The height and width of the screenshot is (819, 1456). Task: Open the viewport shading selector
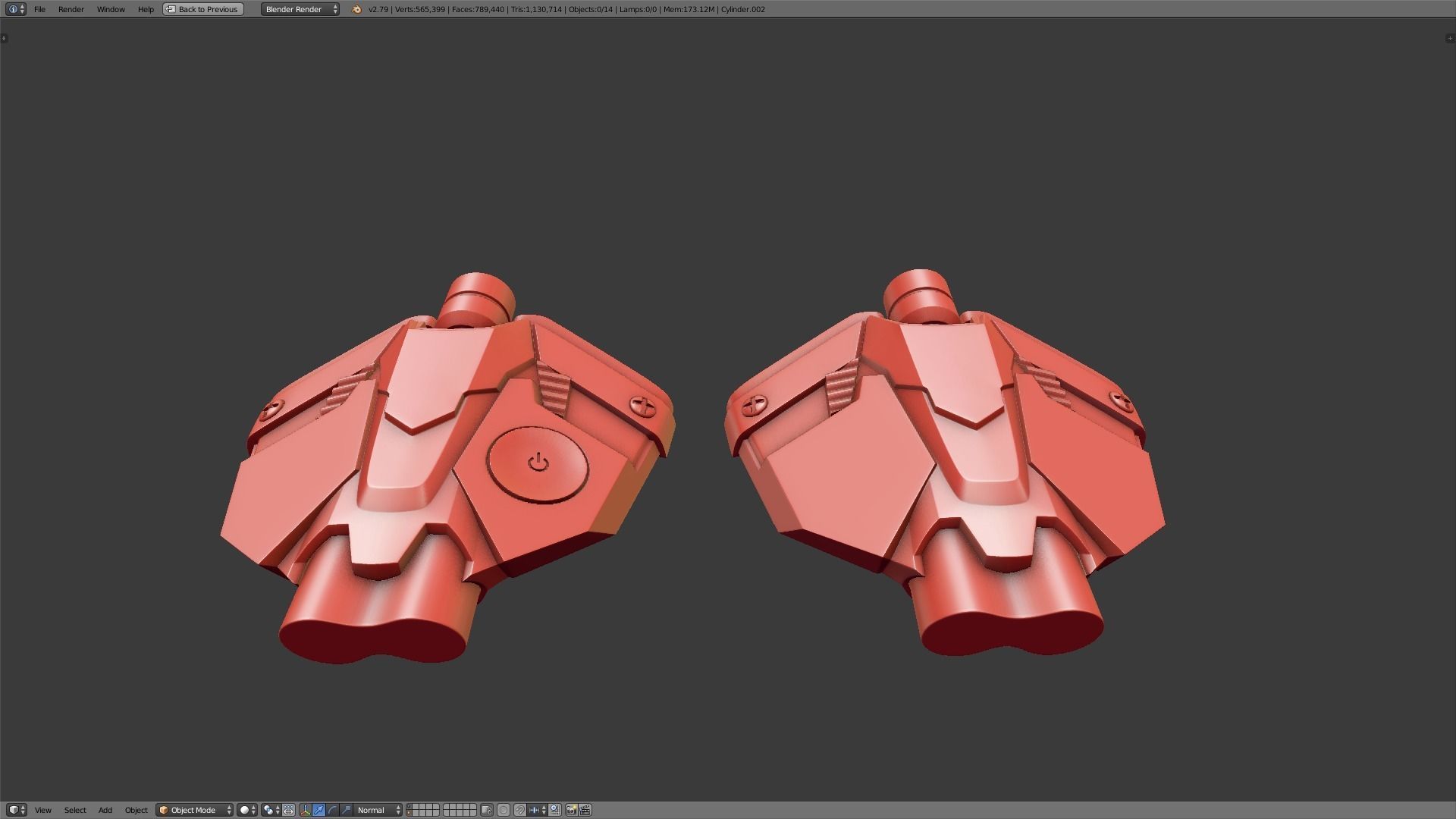tap(247, 810)
